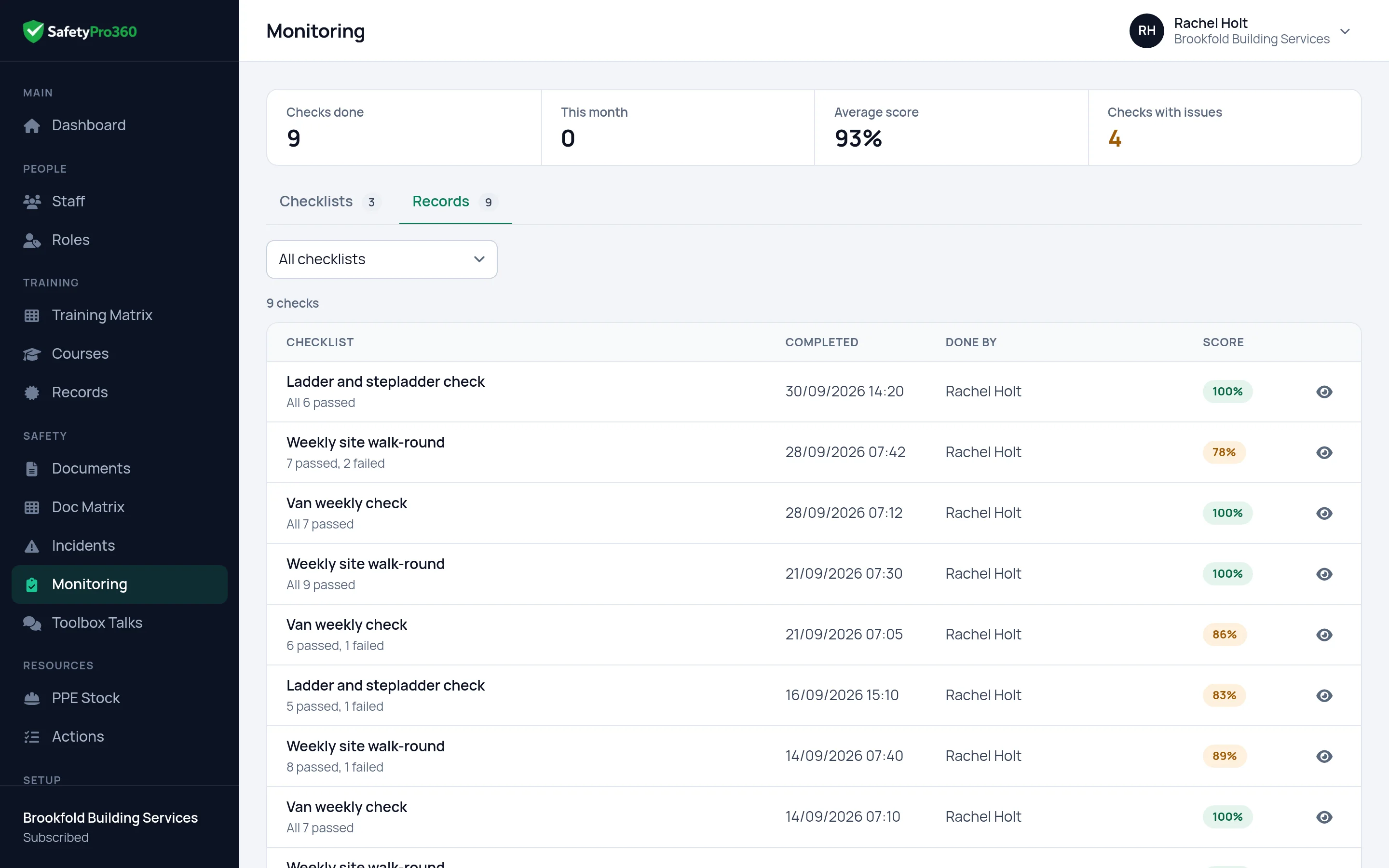The width and height of the screenshot is (1389, 868).
Task: Open the All checklists filter dropdown
Action: (x=381, y=259)
